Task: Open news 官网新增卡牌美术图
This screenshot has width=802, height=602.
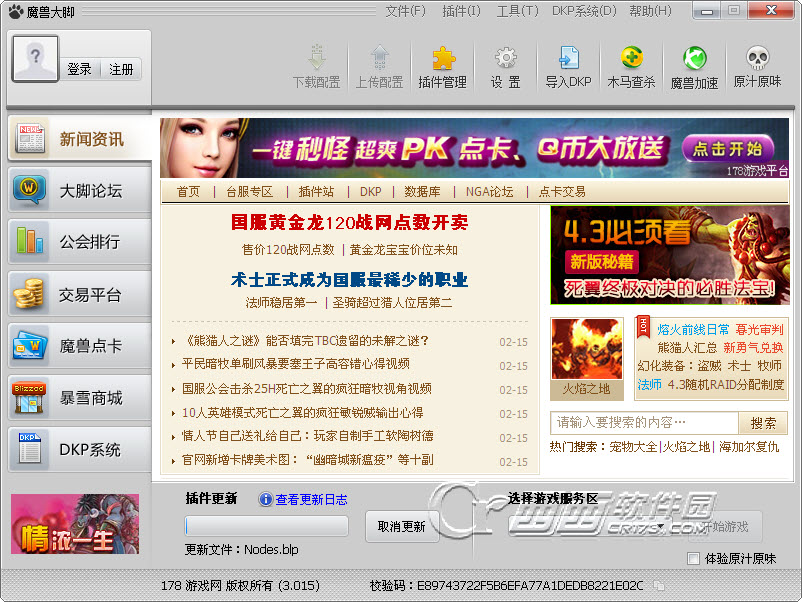Action: pos(307,460)
